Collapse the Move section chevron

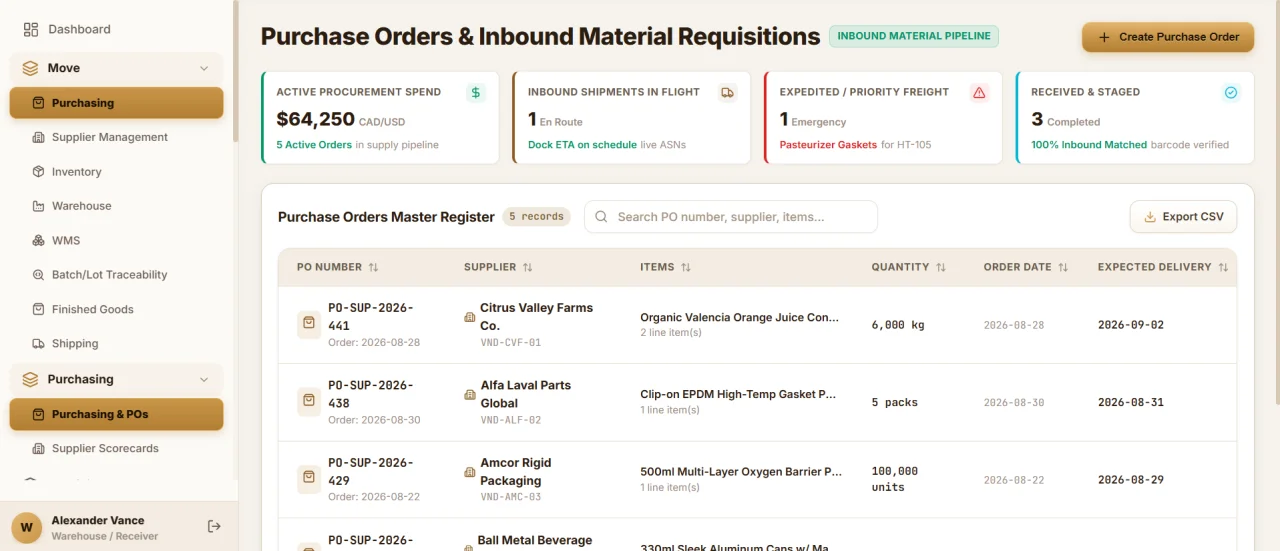[x=204, y=69]
